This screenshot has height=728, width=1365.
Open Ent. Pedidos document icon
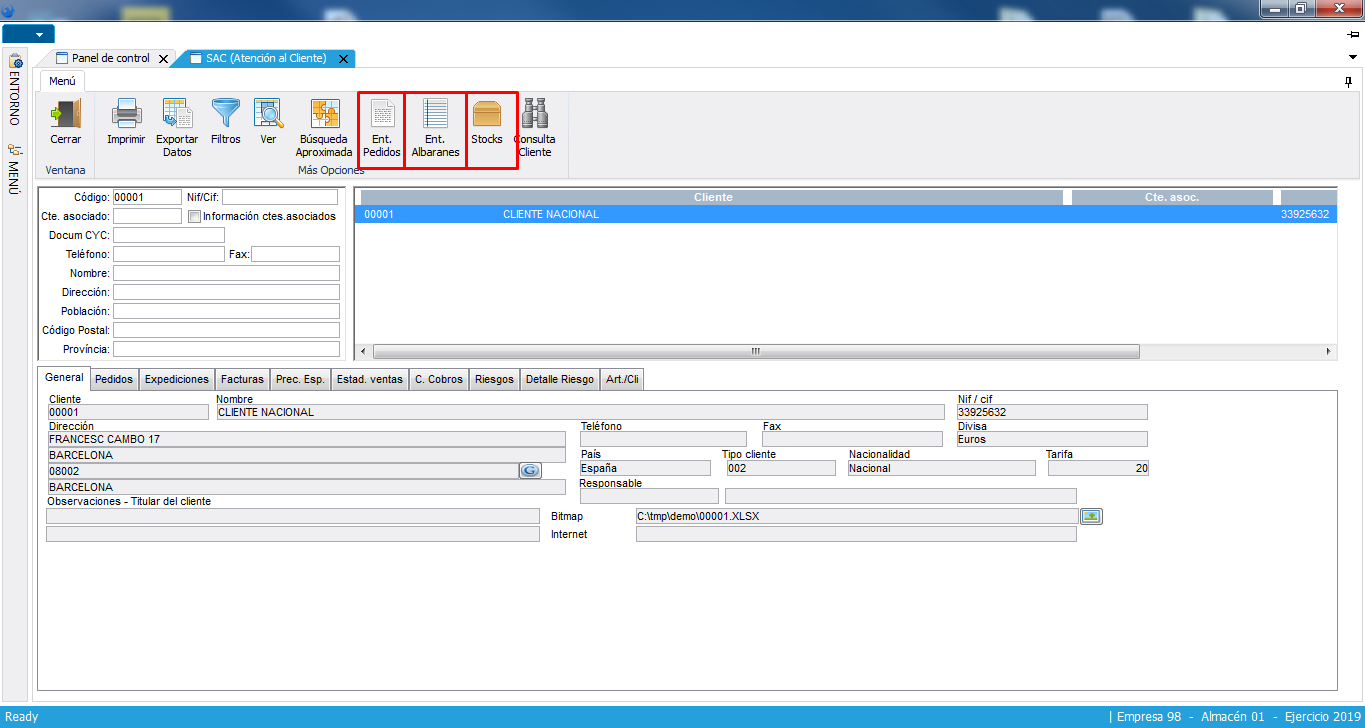point(382,114)
